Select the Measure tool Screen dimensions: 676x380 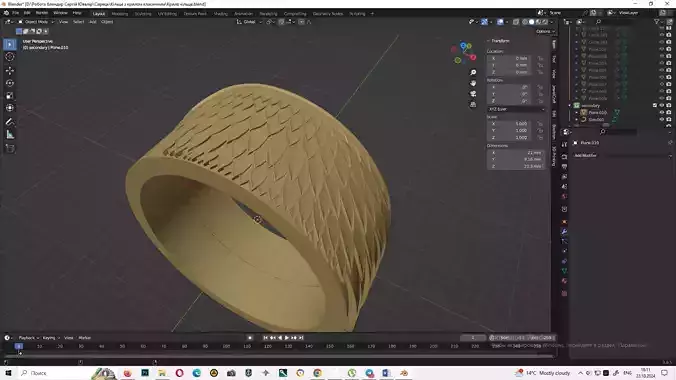click(10, 135)
